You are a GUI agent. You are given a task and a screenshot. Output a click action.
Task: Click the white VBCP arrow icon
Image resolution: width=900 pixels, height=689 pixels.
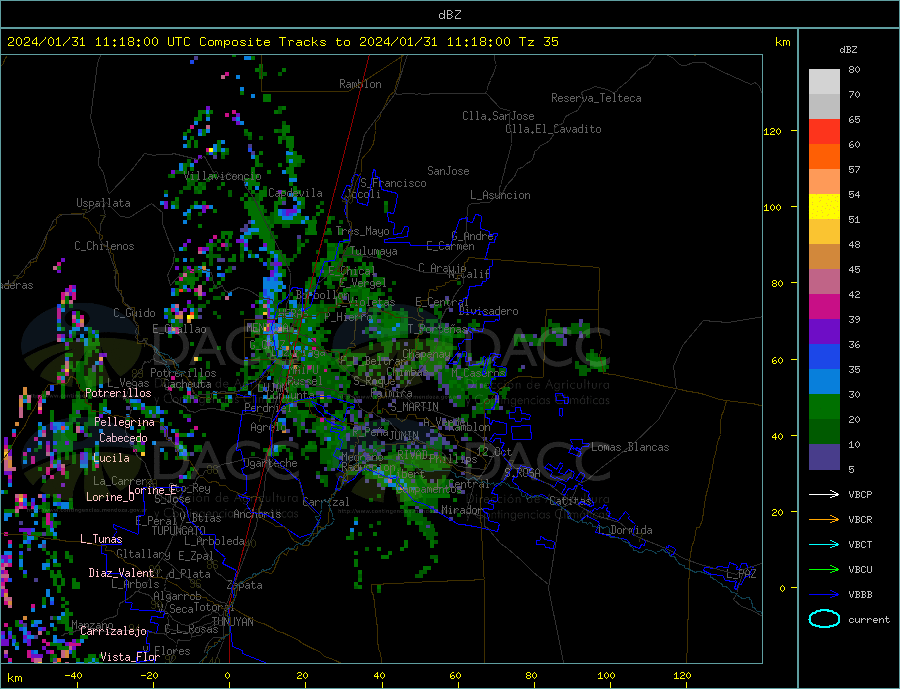(824, 494)
